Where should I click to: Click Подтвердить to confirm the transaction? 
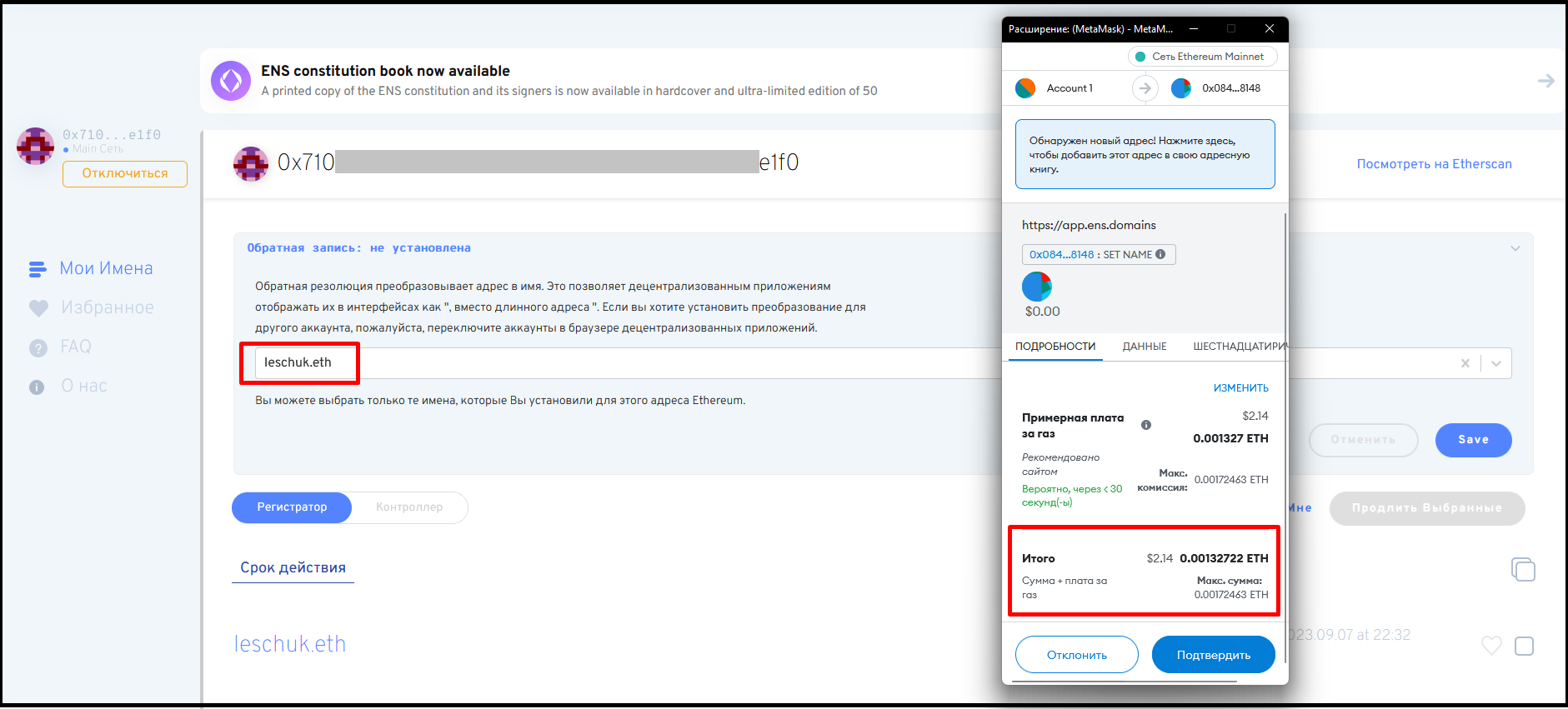click(x=1214, y=655)
